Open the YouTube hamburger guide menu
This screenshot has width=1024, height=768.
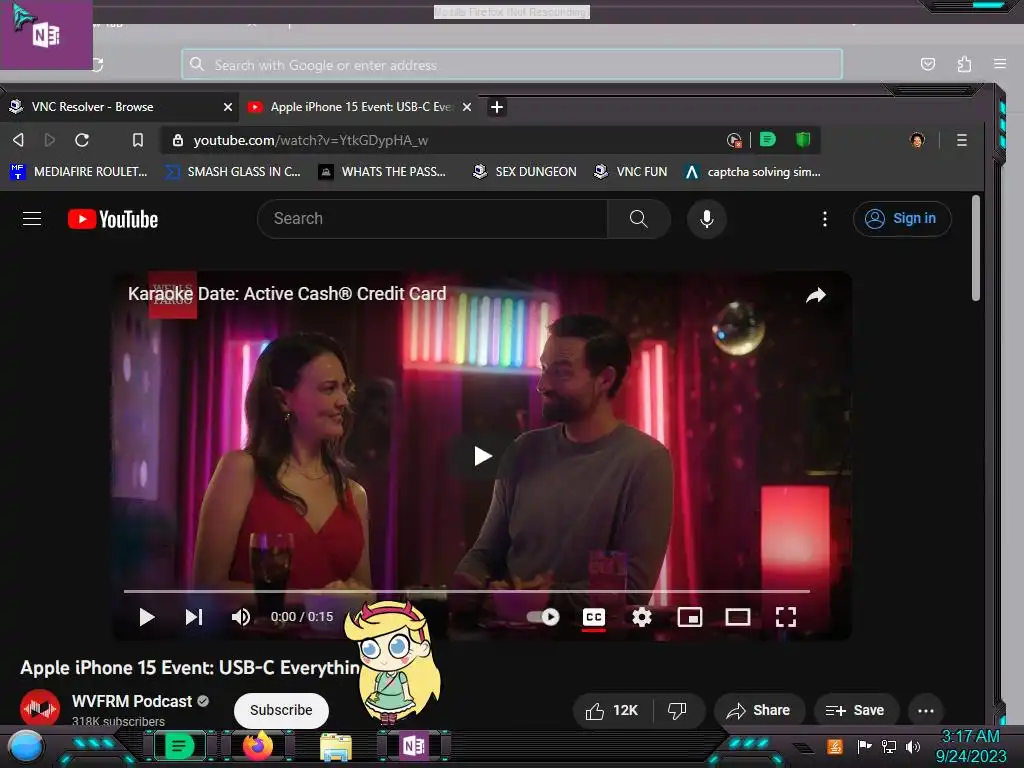32,219
